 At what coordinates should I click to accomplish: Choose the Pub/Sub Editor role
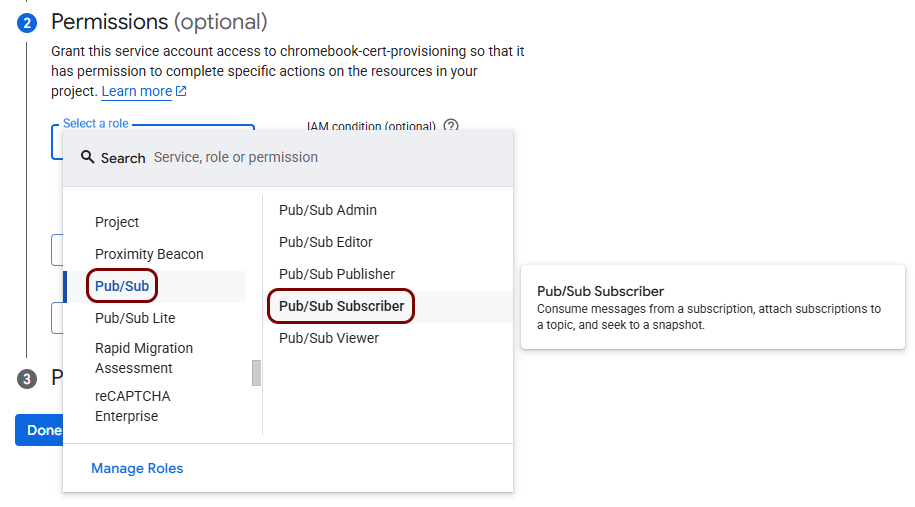[x=326, y=242]
